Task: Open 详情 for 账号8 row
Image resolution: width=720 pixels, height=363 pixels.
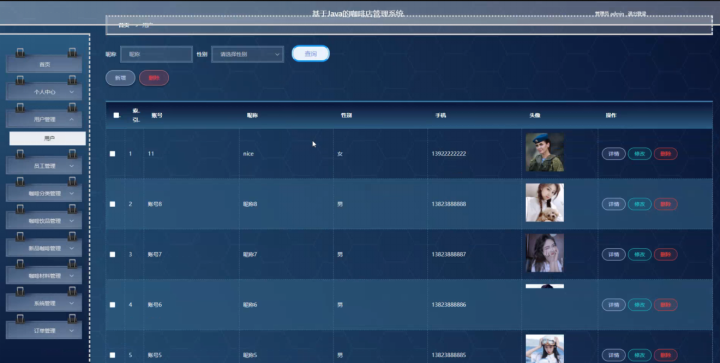Action: [613, 204]
